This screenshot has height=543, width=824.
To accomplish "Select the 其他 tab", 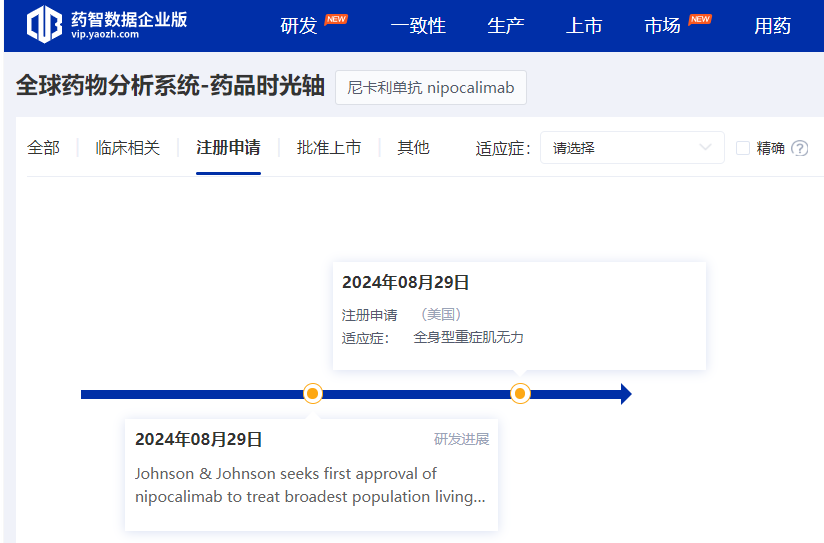I will tap(413, 148).
